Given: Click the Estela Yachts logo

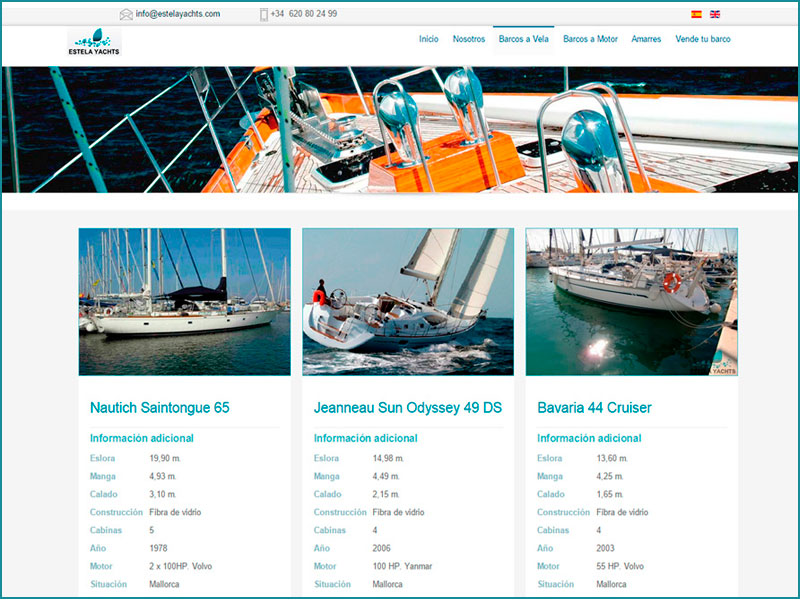Looking at the screenshot, I should (x=94, y=42).
